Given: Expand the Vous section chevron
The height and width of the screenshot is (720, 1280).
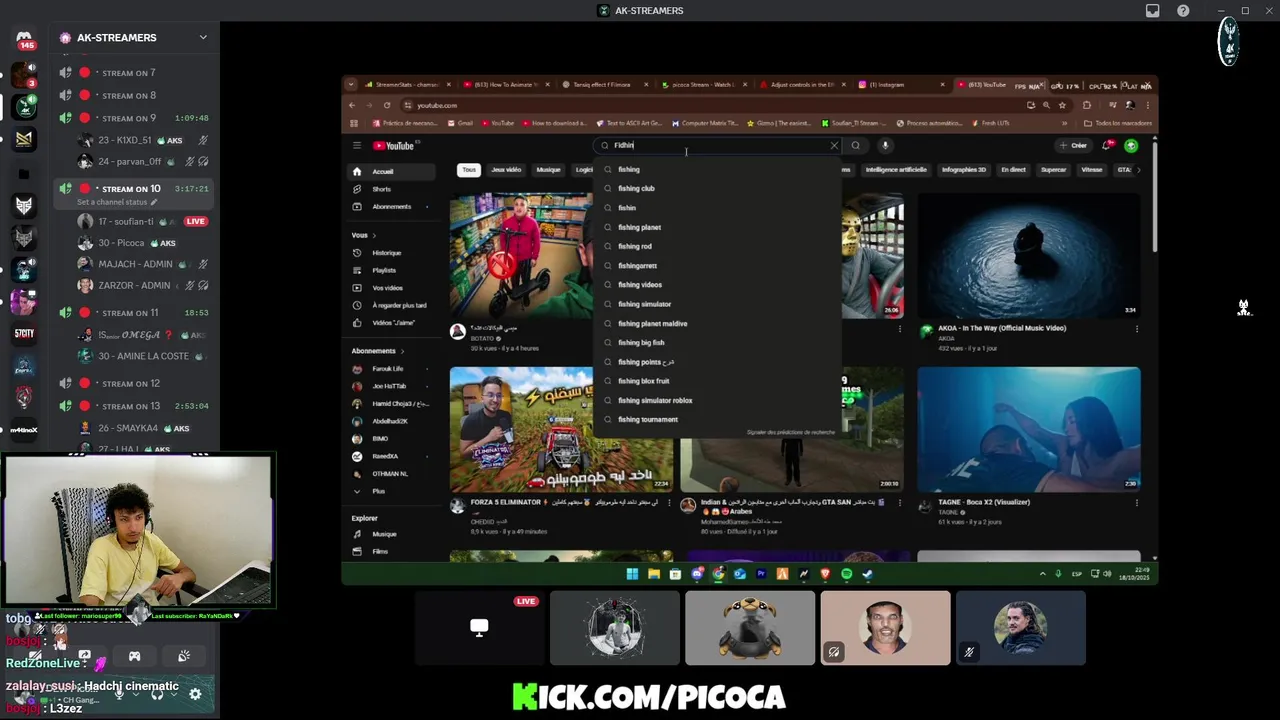Looking at the screenshot, I should click(x=374, y=235).
